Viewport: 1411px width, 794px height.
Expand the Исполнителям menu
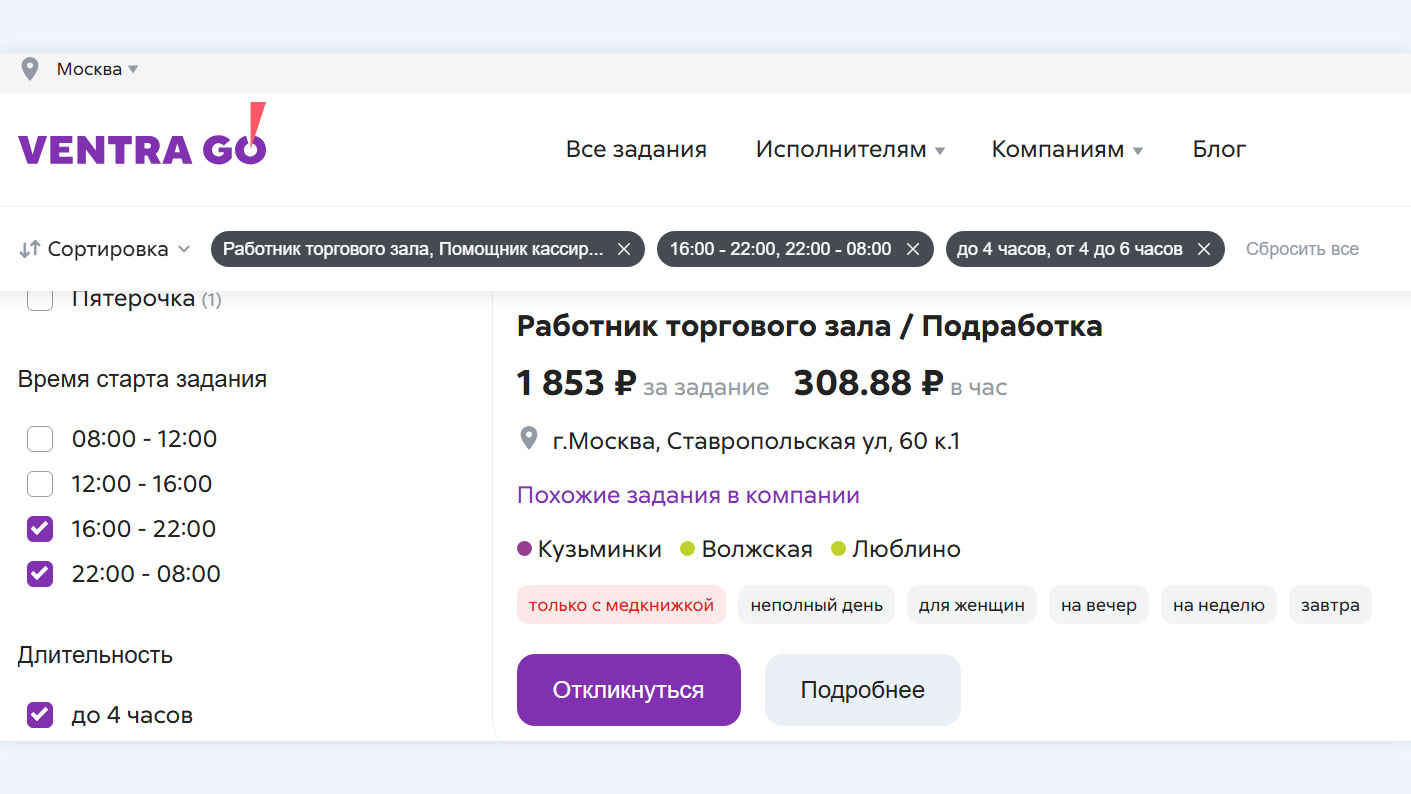(x=850, y=150)
